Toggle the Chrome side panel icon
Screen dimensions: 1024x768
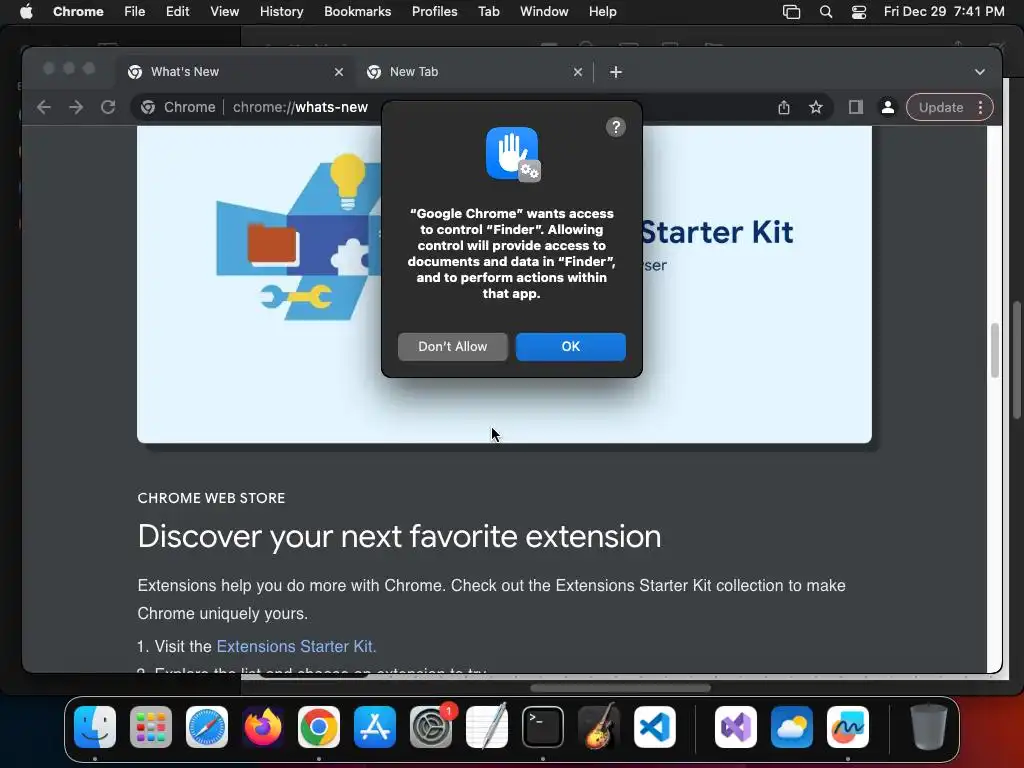click(856, 107)
